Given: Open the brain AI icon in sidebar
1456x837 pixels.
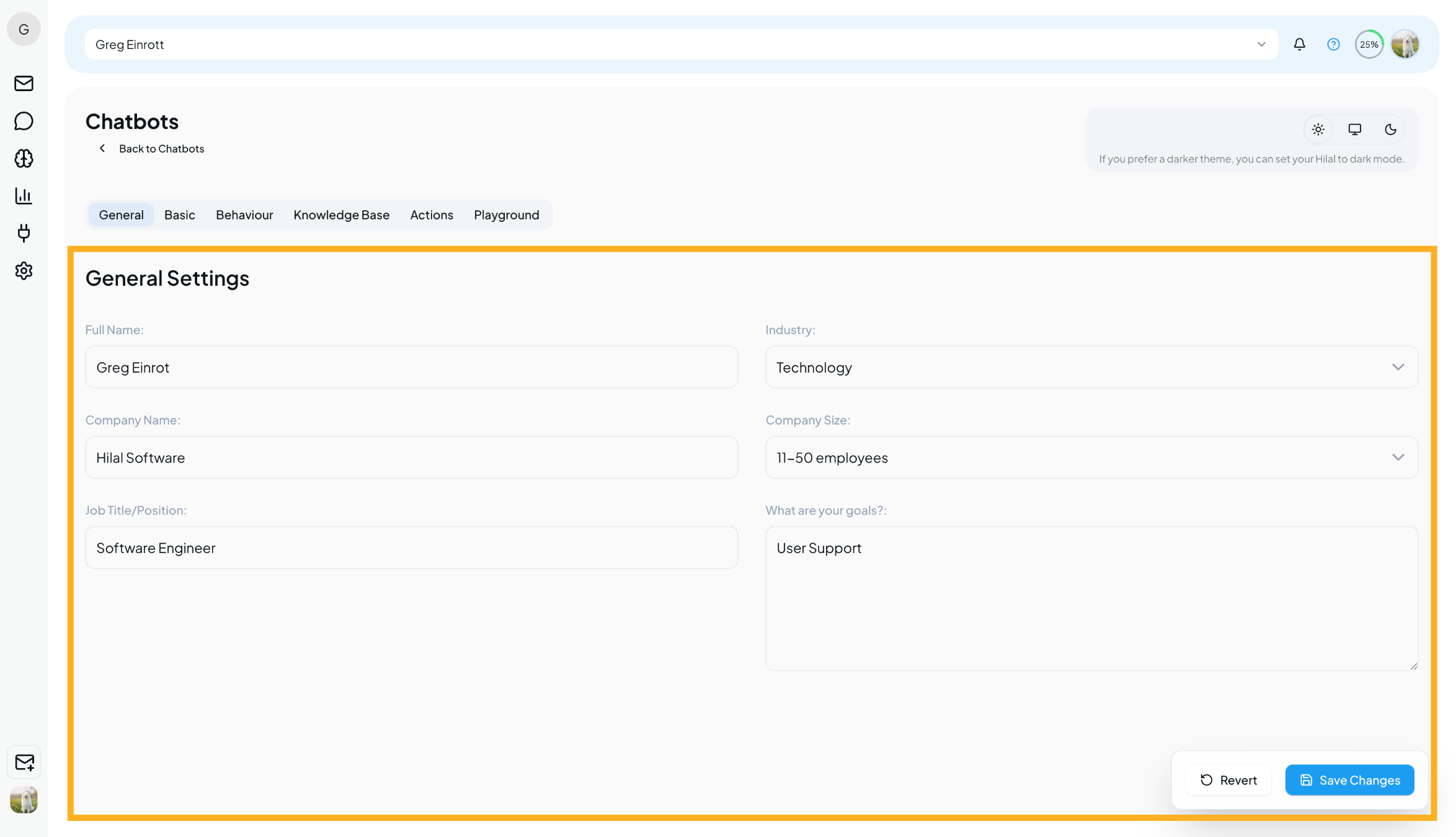Looking at the screenshot, I should click(x=24, y=159).
